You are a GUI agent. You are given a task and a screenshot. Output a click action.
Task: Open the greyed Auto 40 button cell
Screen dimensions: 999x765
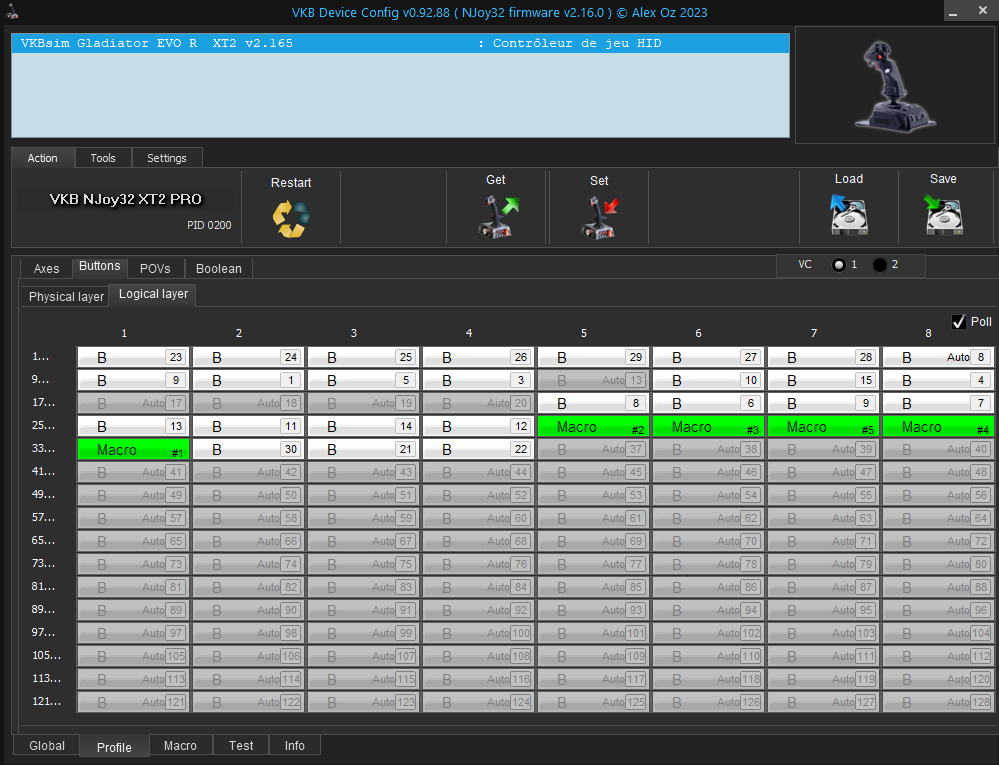938,449
